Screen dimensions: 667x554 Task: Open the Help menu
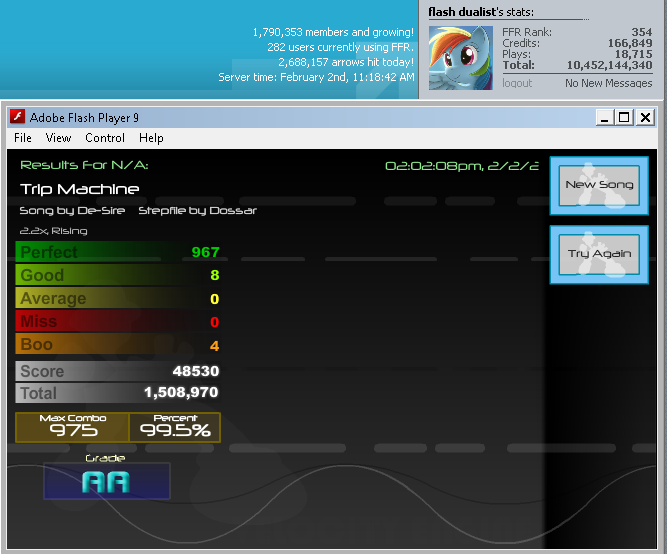point(151,138)
